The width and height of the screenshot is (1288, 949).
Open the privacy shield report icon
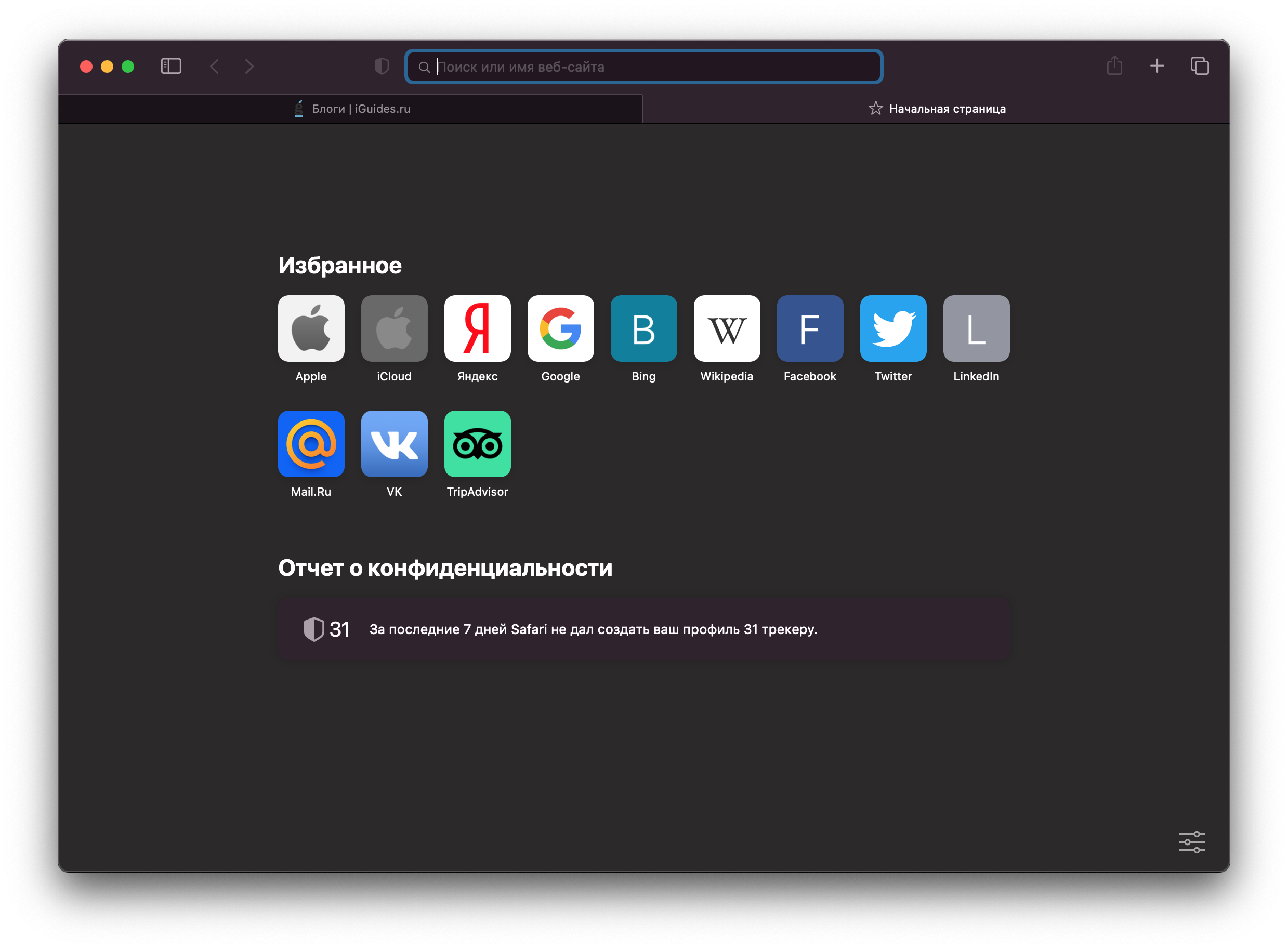(382, 67)
